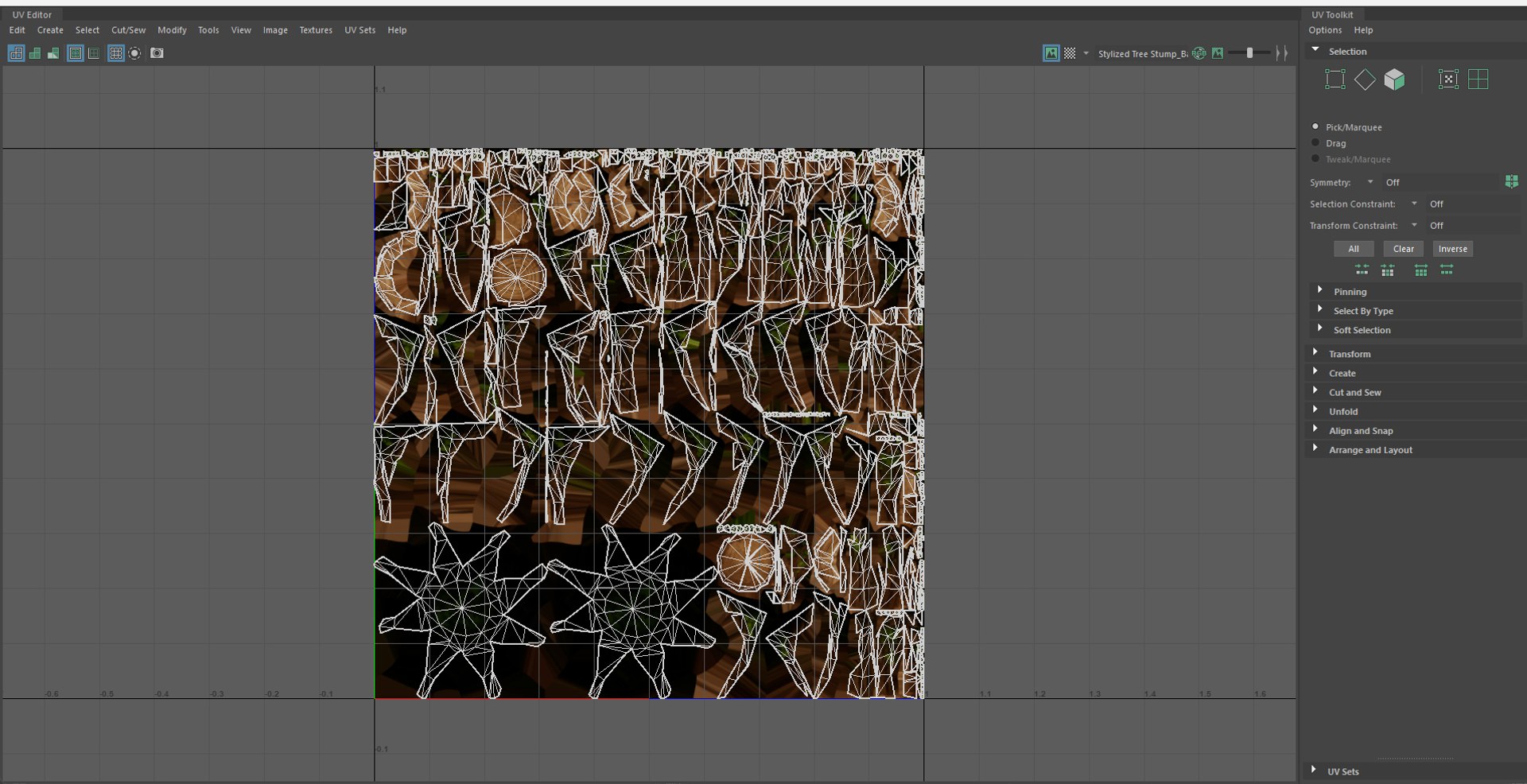Click the four-pane grid icon in Selection

click(x=1478, y=80)
